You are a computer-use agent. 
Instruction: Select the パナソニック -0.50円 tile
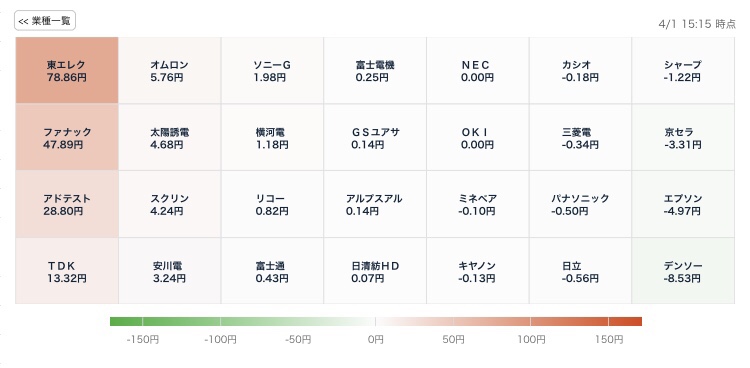[580, 204]
